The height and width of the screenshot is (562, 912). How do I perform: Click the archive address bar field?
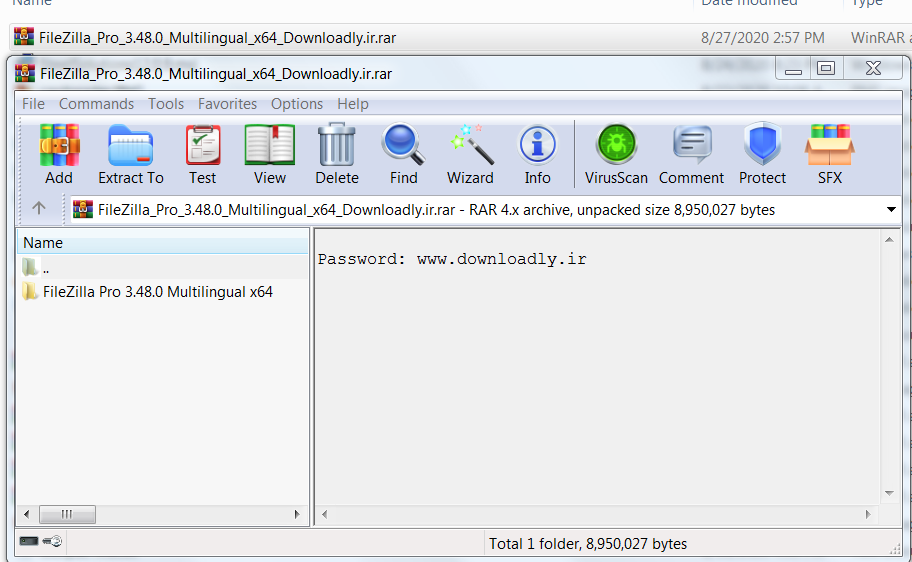tap(477, 209)
